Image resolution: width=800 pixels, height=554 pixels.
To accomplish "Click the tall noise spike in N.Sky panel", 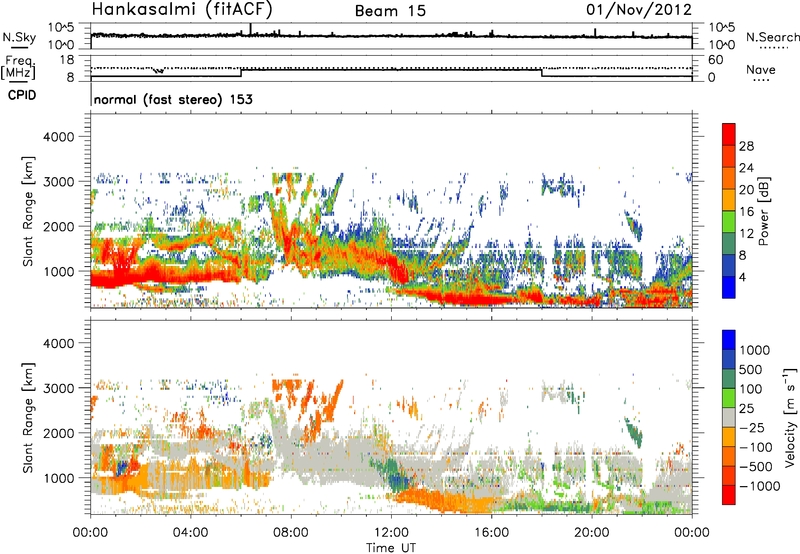I will pos(251,30).
